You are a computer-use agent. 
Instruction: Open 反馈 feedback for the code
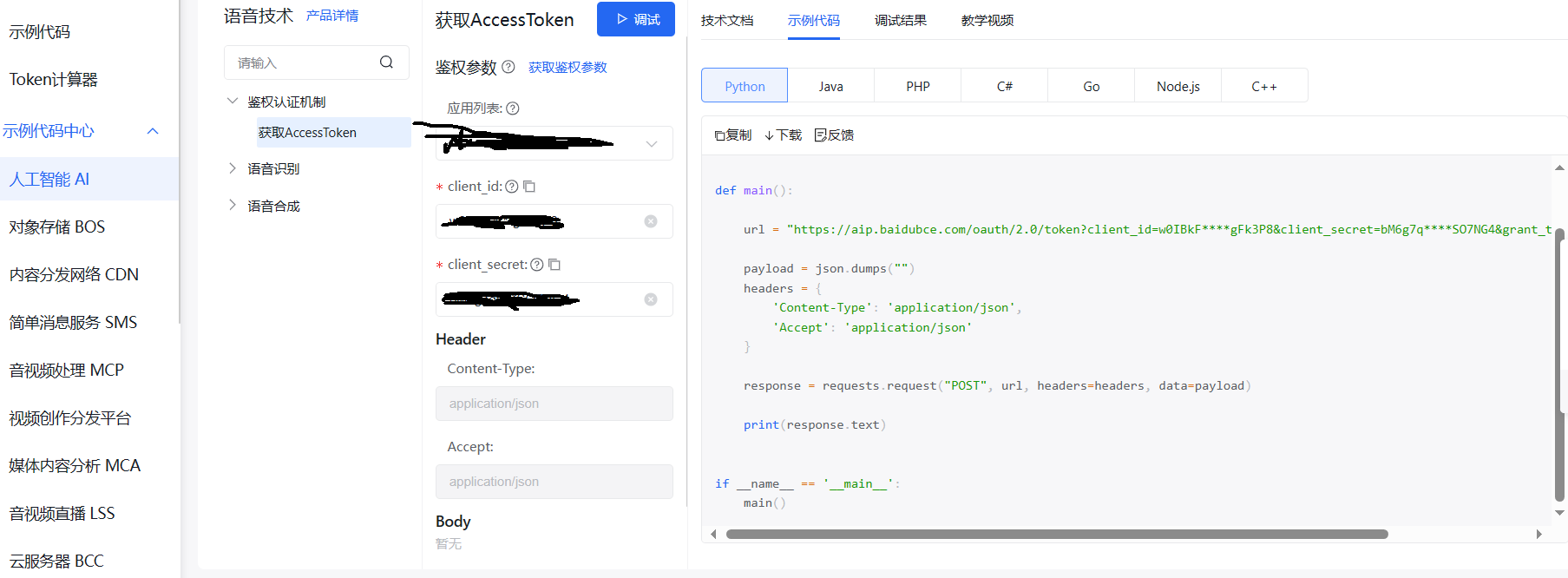(834, 135)
